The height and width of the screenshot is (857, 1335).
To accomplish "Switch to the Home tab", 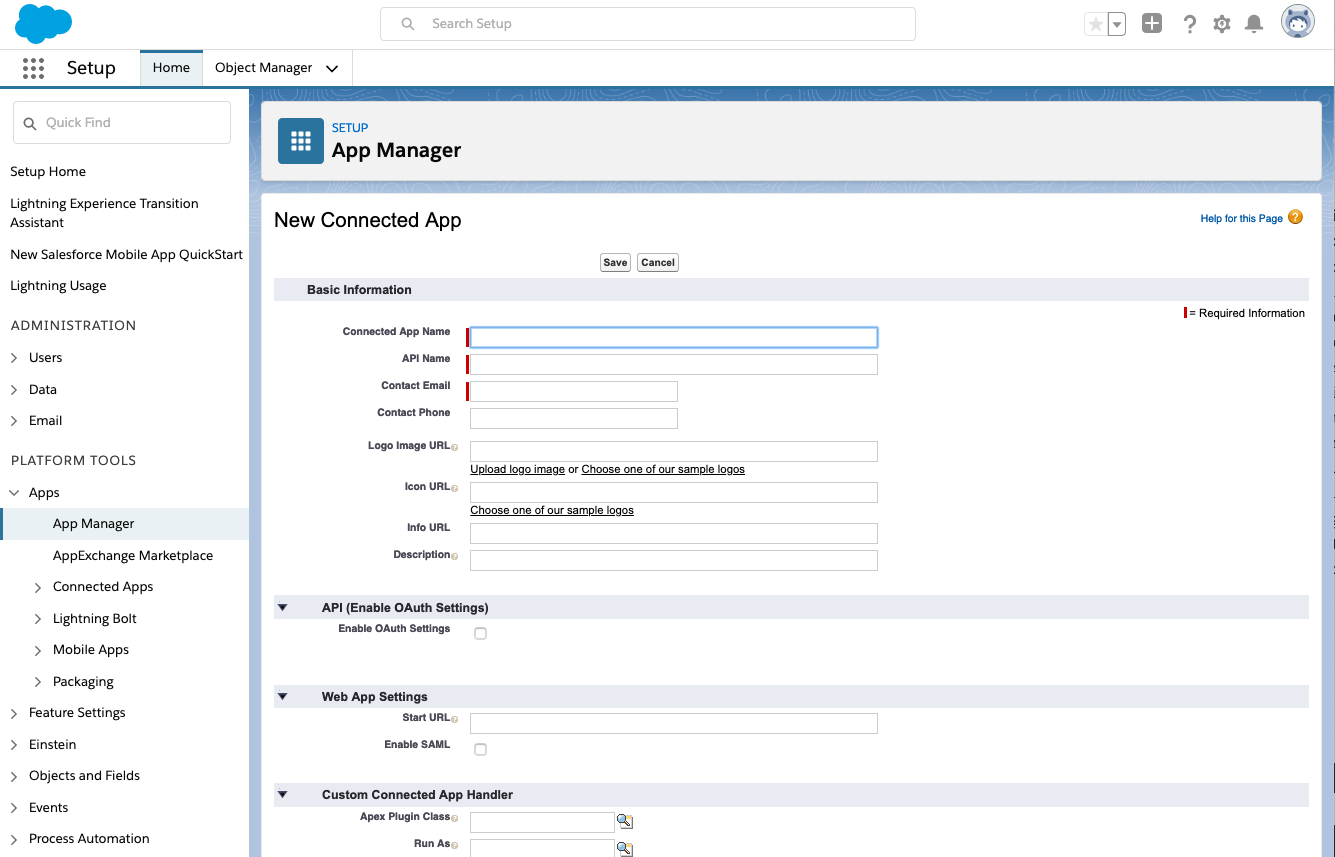I will tap(171, 68).
